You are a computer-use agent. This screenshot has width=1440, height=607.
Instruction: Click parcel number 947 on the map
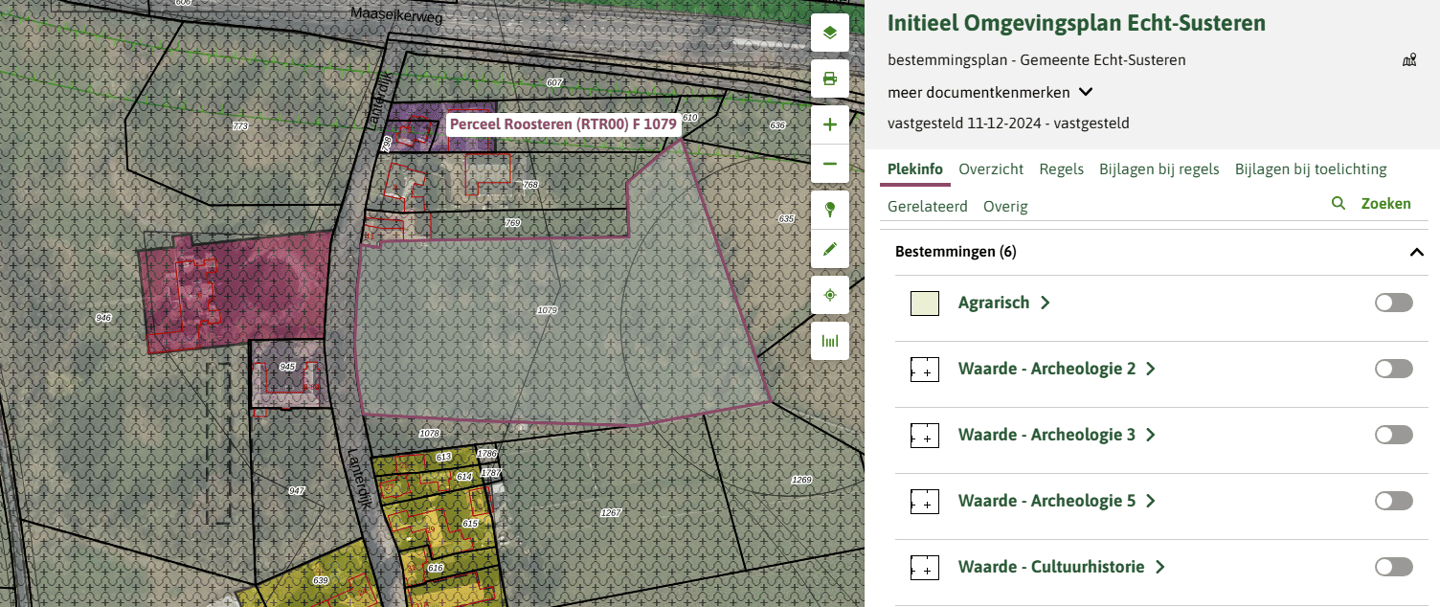(x=296, y=490)
